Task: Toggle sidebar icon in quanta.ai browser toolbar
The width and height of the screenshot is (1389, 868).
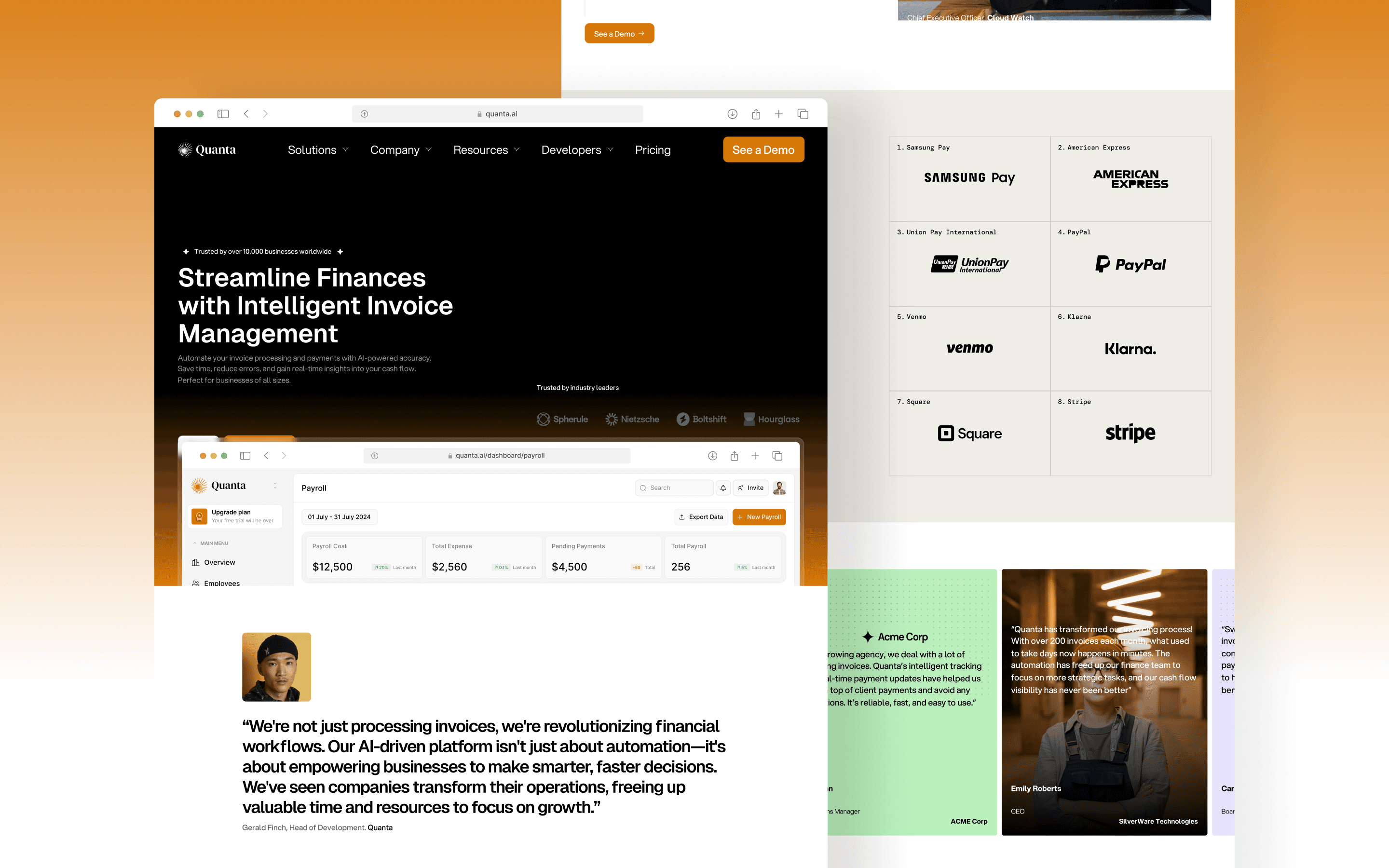Action: pyautogui.click(x=223, y=114)
